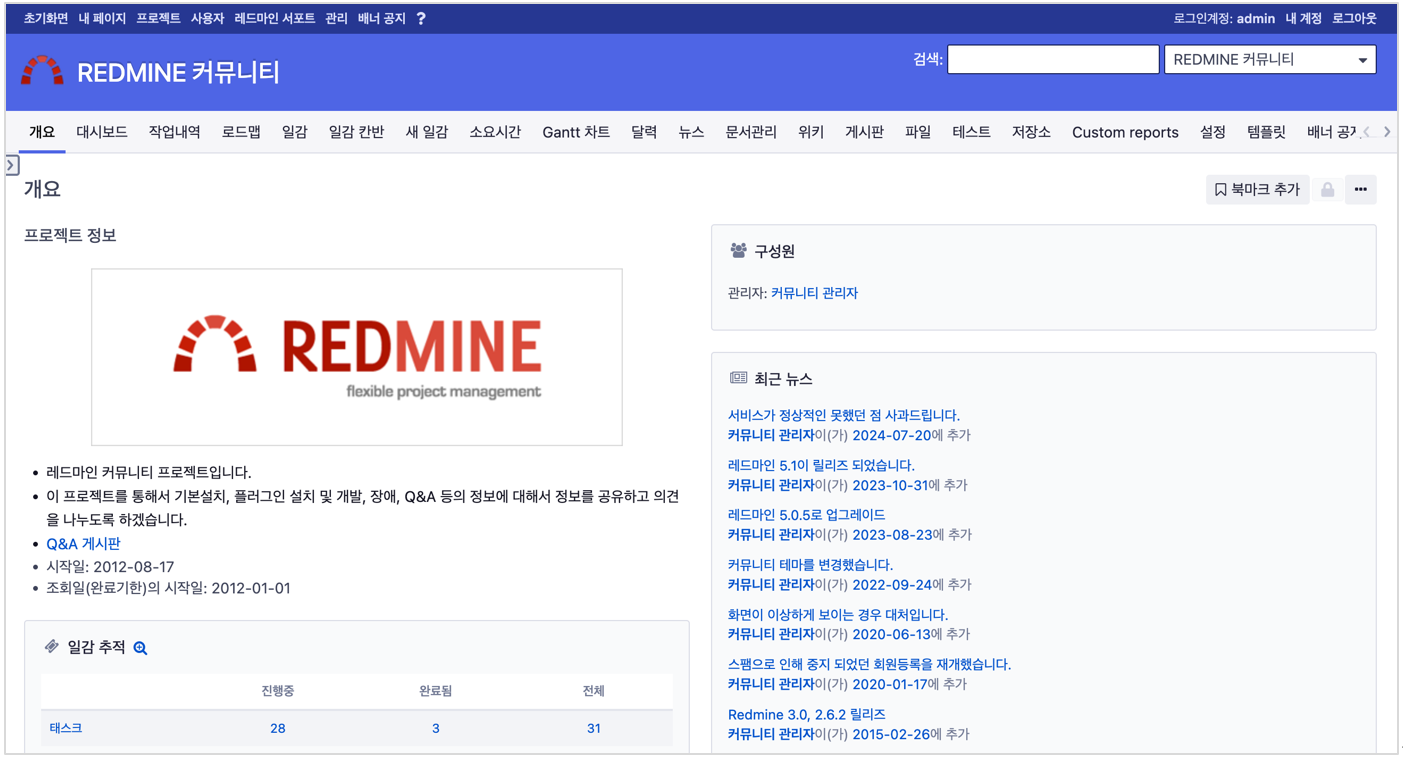
Task: Click the 2020-01-17 date link
Action: 892,685
